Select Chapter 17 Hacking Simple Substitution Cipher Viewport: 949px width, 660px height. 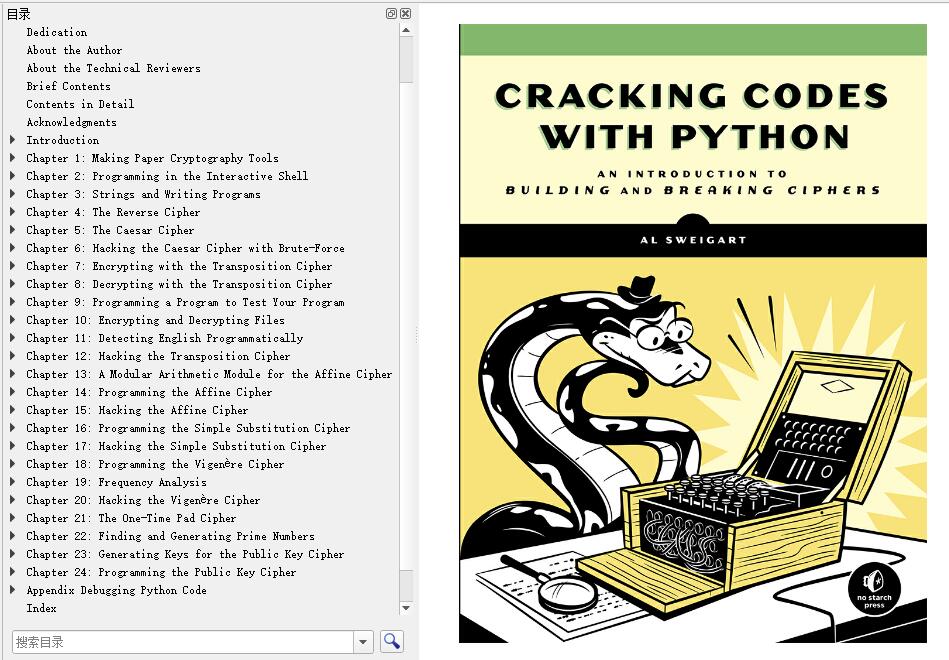(x=176, y=446)
